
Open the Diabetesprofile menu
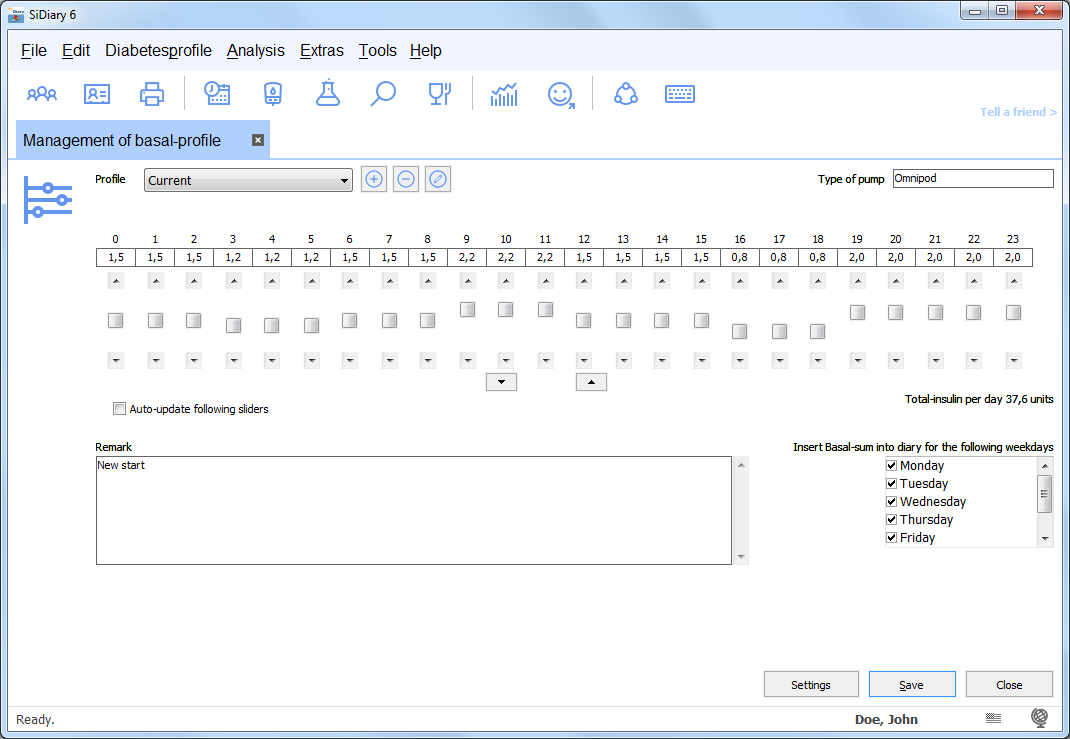tap(158, 50)
